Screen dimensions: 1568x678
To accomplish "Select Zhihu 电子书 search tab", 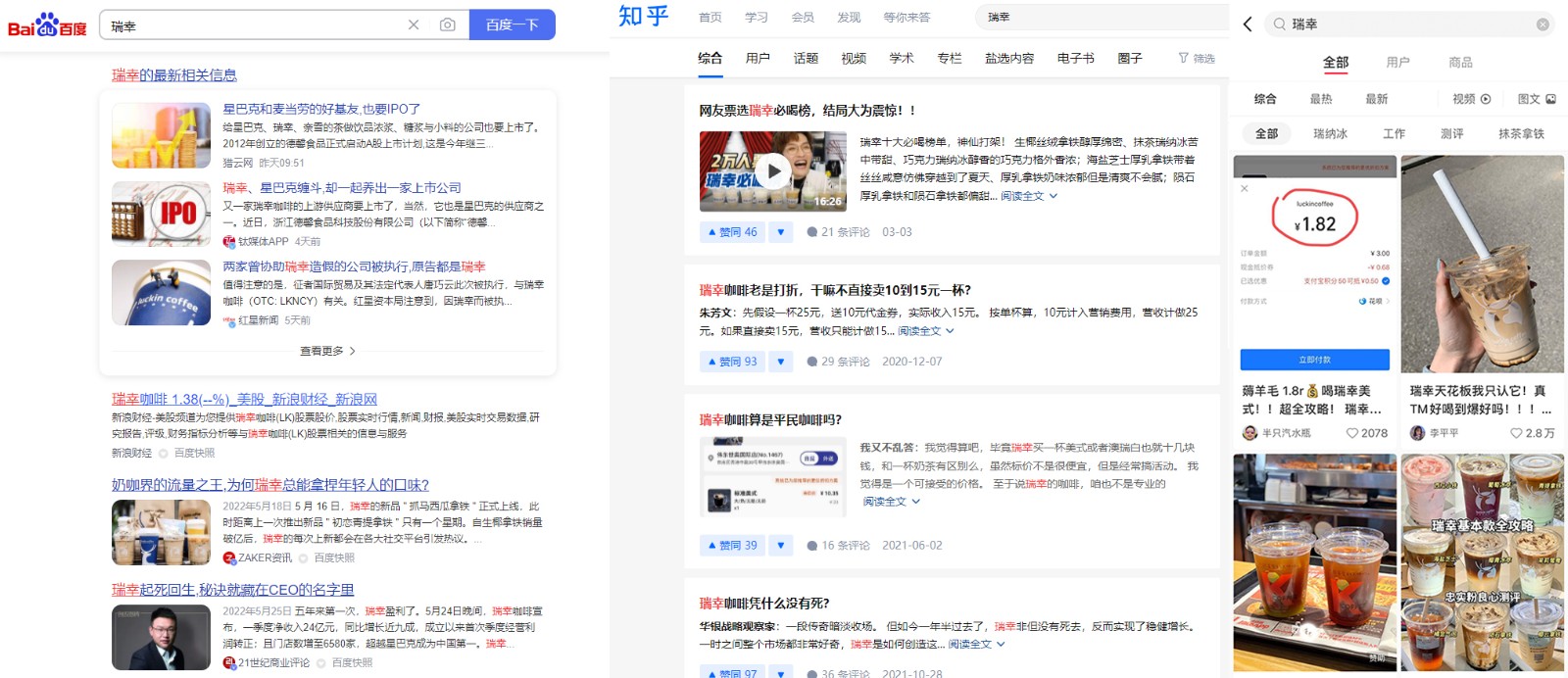I will [x=1076, y=59].
